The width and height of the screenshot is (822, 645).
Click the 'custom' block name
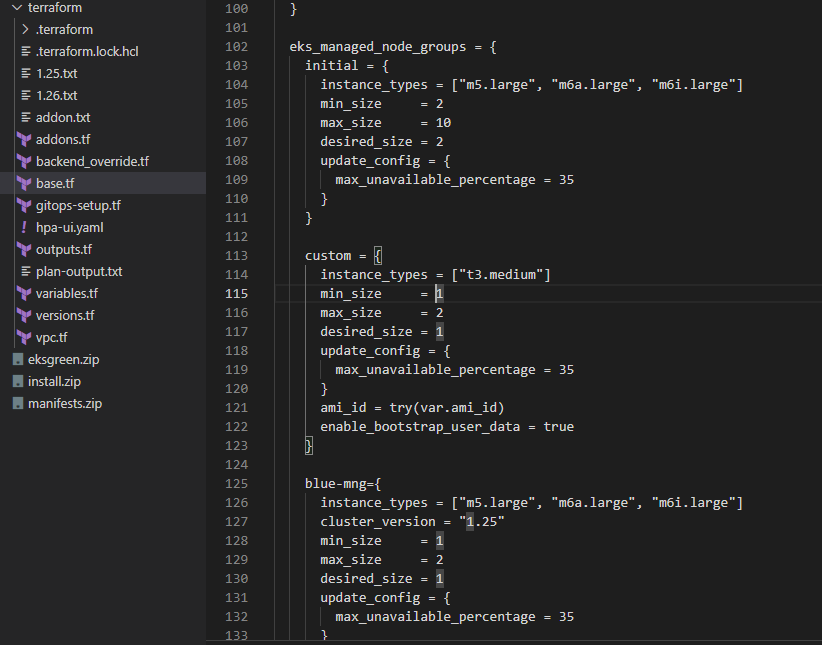pyautogui.click(x=328, y=256)
